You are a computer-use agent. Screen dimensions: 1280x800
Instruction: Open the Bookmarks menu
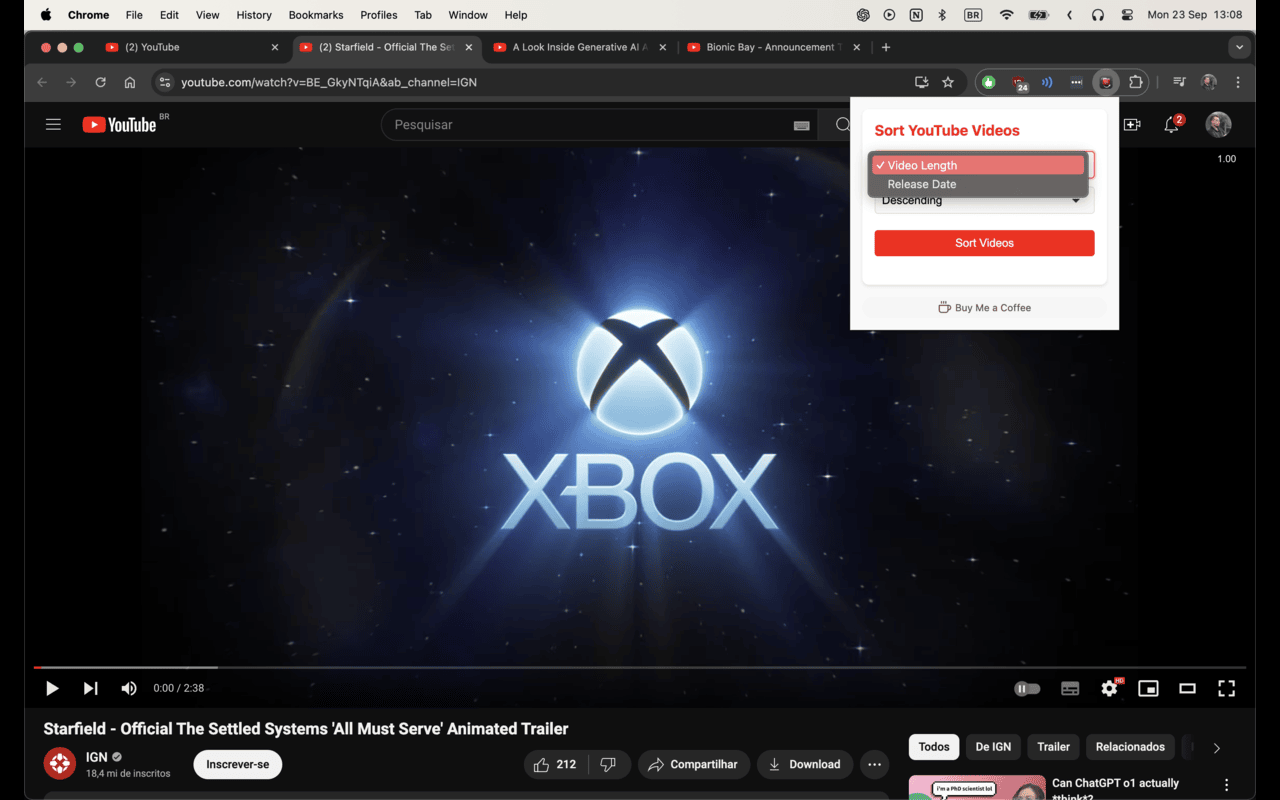point(316,15)
